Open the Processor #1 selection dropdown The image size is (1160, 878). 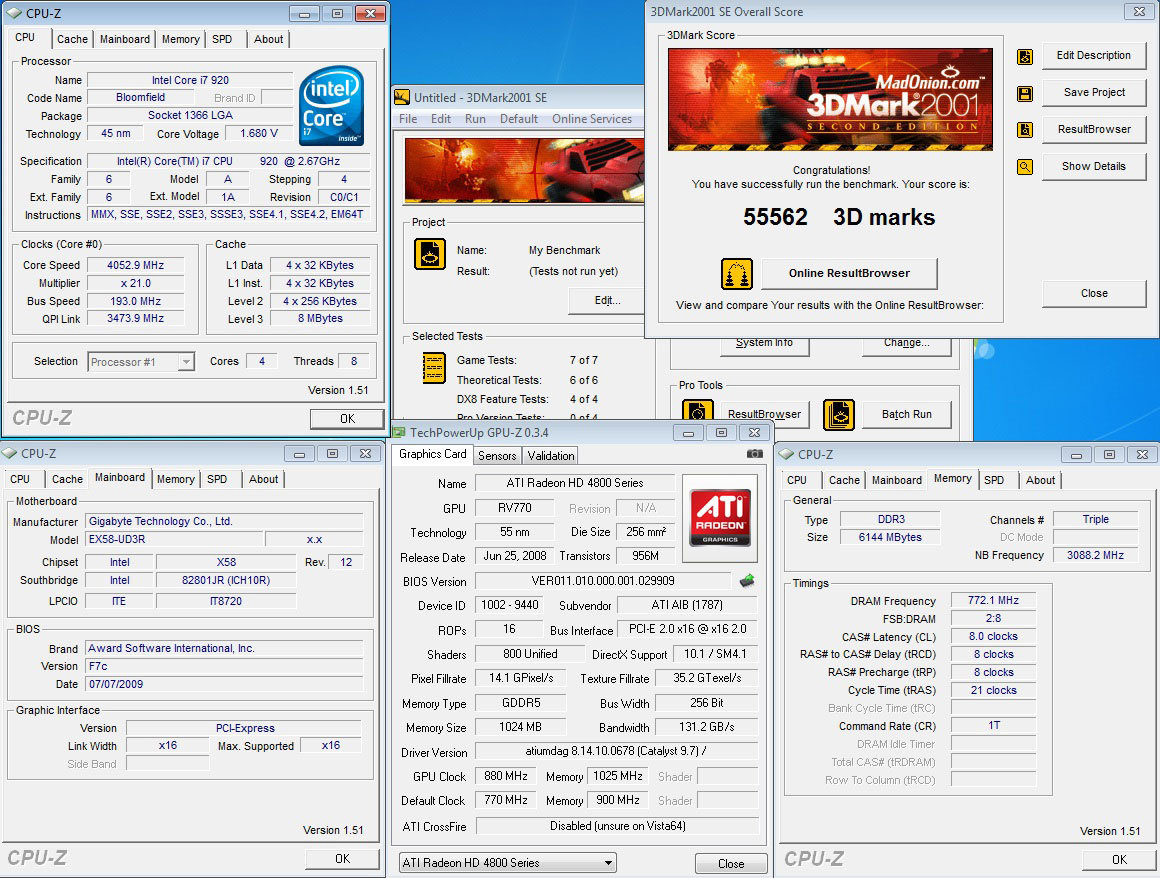[186, 362]
